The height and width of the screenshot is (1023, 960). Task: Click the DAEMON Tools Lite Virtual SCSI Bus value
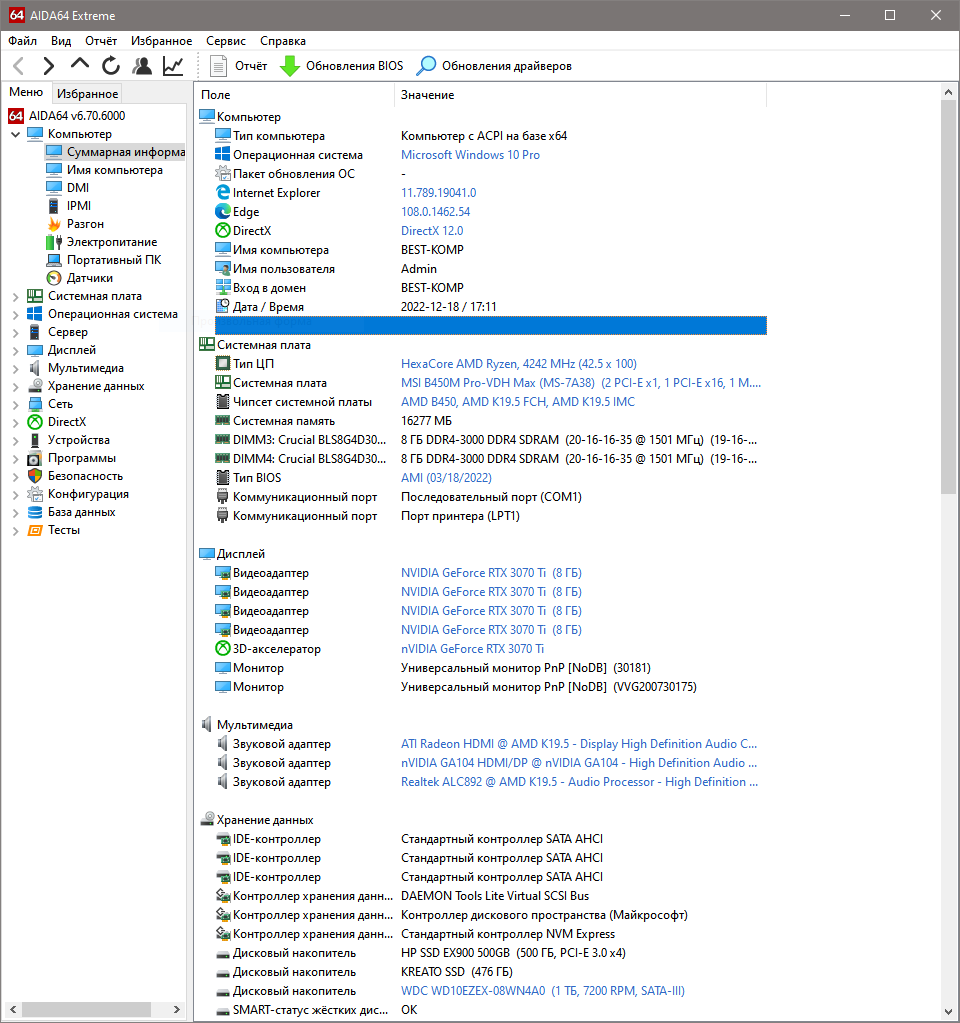pos(495,896)
